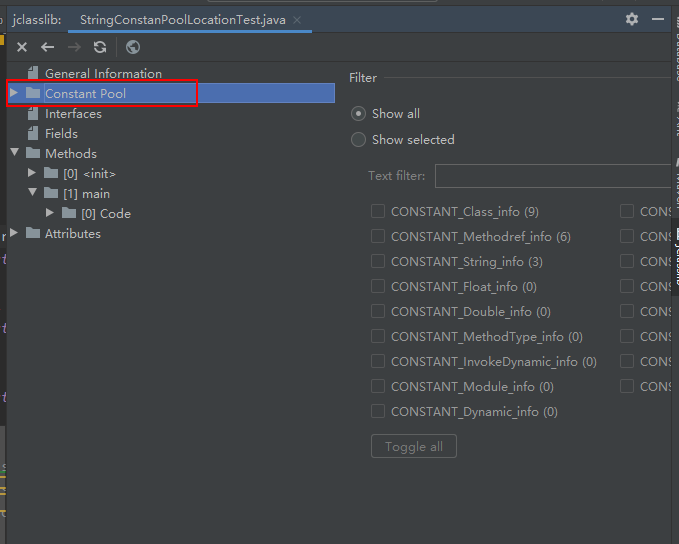This screenshot has width=679, height=544.
Task: Select the [0] Code node
Action: pos(106,214)
